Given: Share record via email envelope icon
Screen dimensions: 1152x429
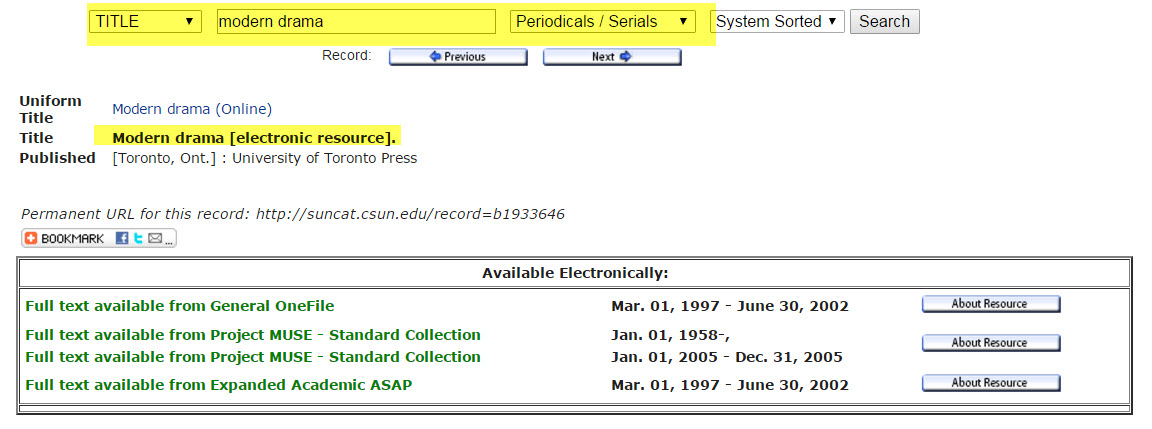Looking at the screenshot, I should (x=155, y=239).
